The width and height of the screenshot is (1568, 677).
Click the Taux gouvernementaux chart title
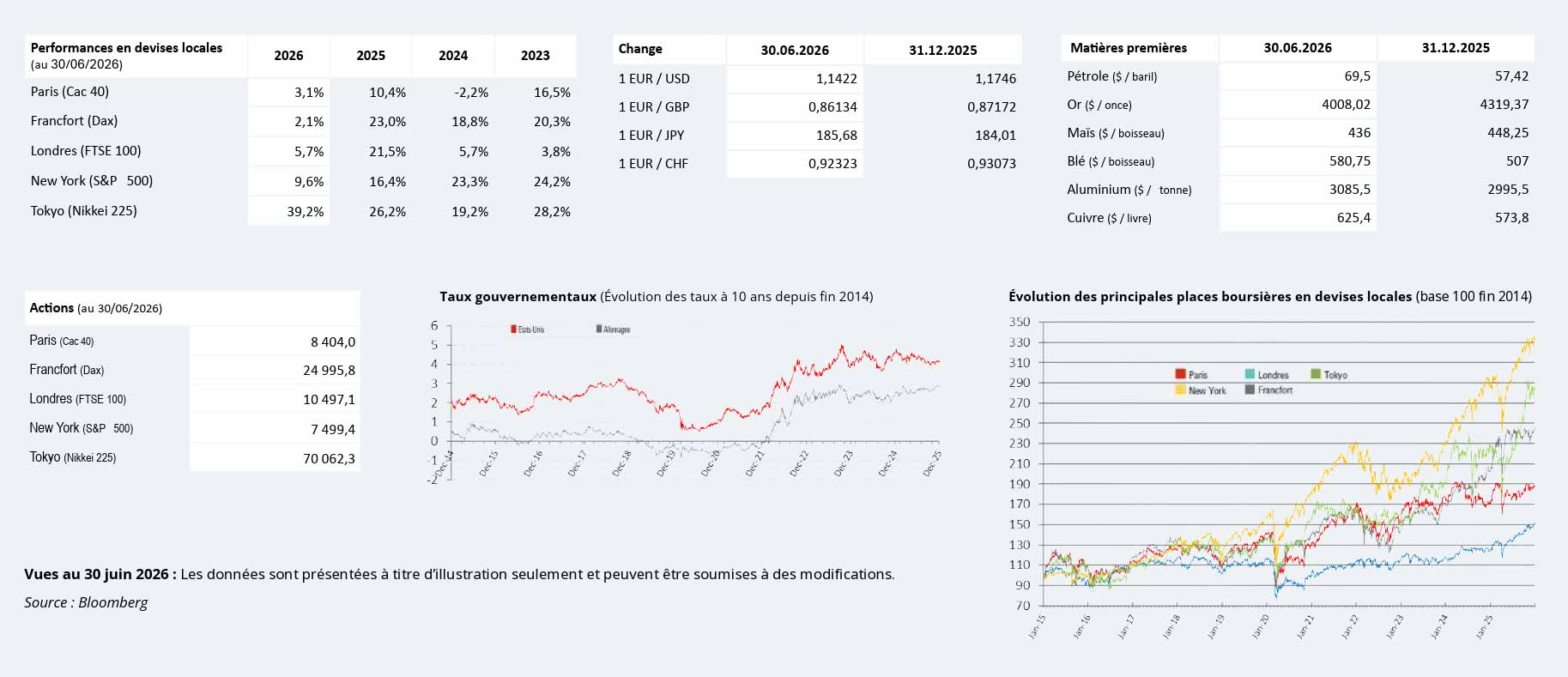pos(657,297)
